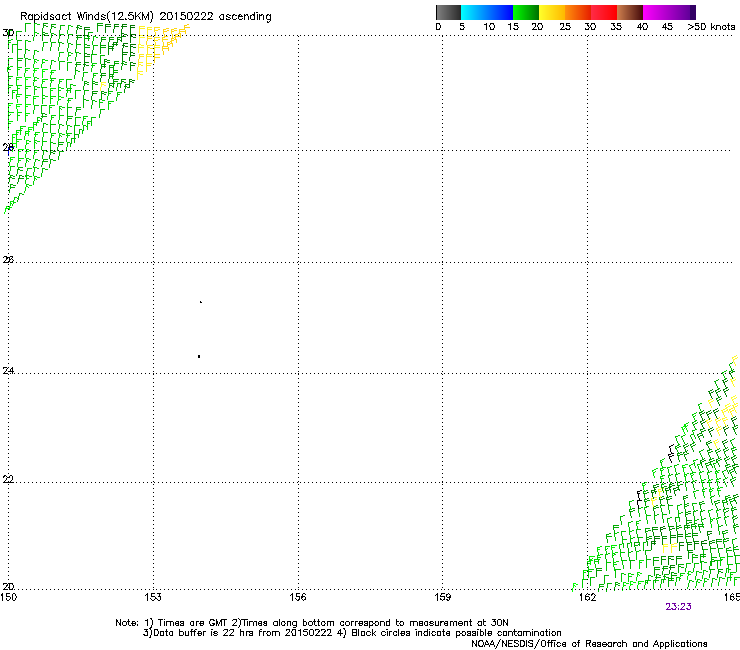Click latitude label '30' at top left
The image size is (740, 650).
point(8,33)
